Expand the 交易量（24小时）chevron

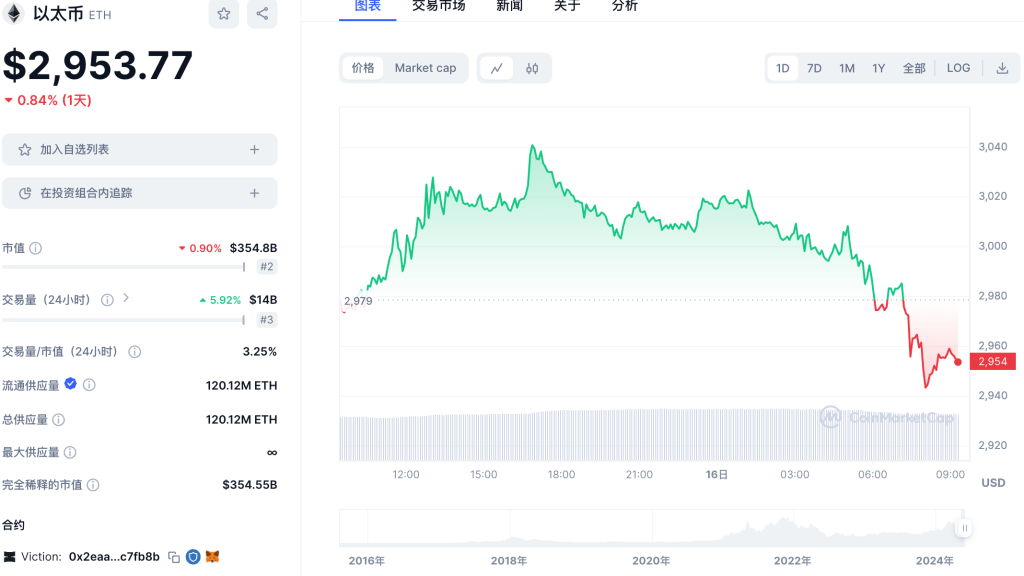126,298
